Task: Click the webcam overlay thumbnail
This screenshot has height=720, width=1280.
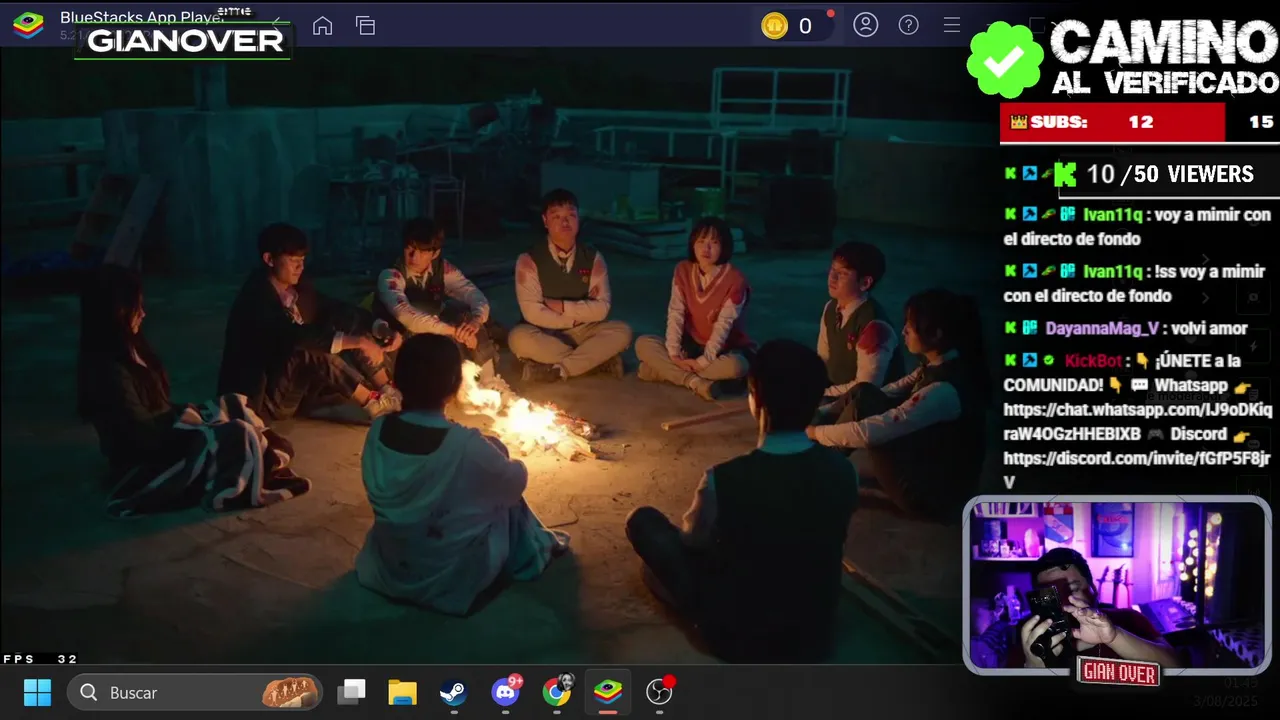Action: point(1117,586)
